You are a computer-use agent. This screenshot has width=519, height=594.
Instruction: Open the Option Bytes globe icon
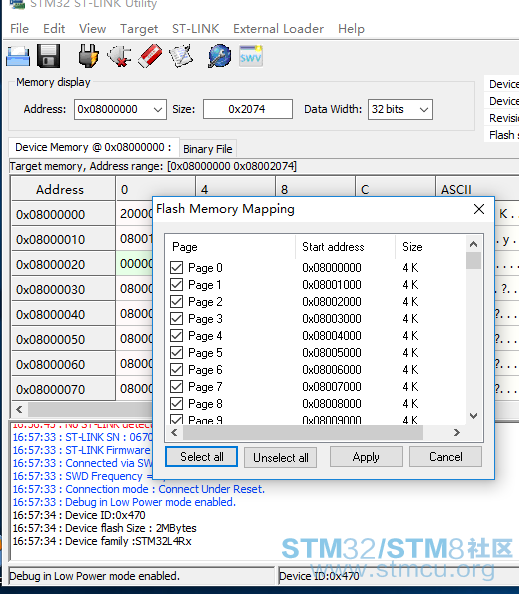pyautogui.click(x=219, y=56)
